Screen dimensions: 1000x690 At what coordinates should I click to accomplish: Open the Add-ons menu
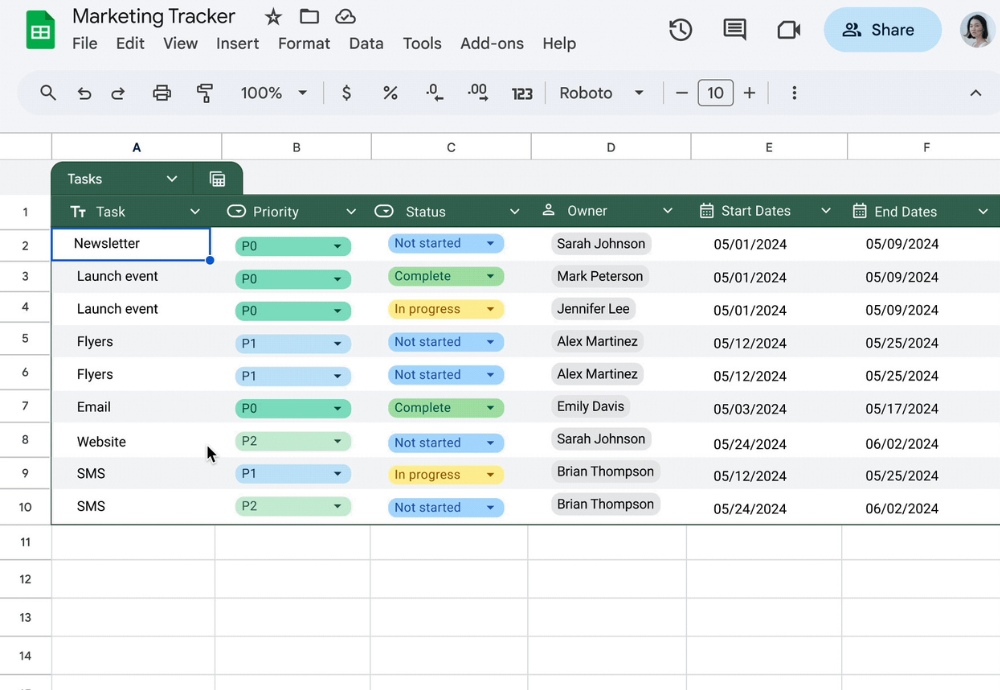click(492, 43)
